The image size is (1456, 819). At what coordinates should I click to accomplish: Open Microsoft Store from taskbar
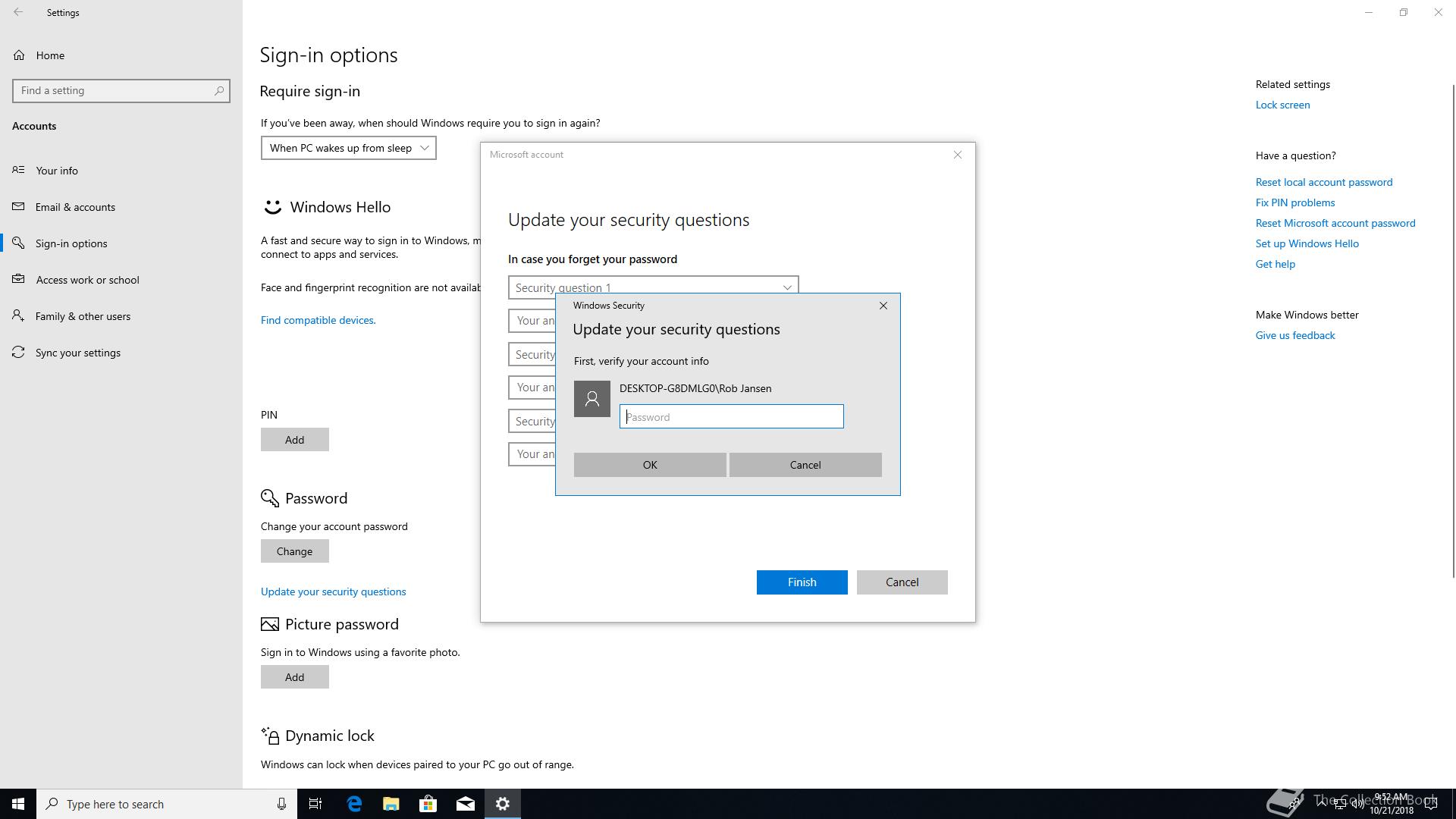pos(428,804)
